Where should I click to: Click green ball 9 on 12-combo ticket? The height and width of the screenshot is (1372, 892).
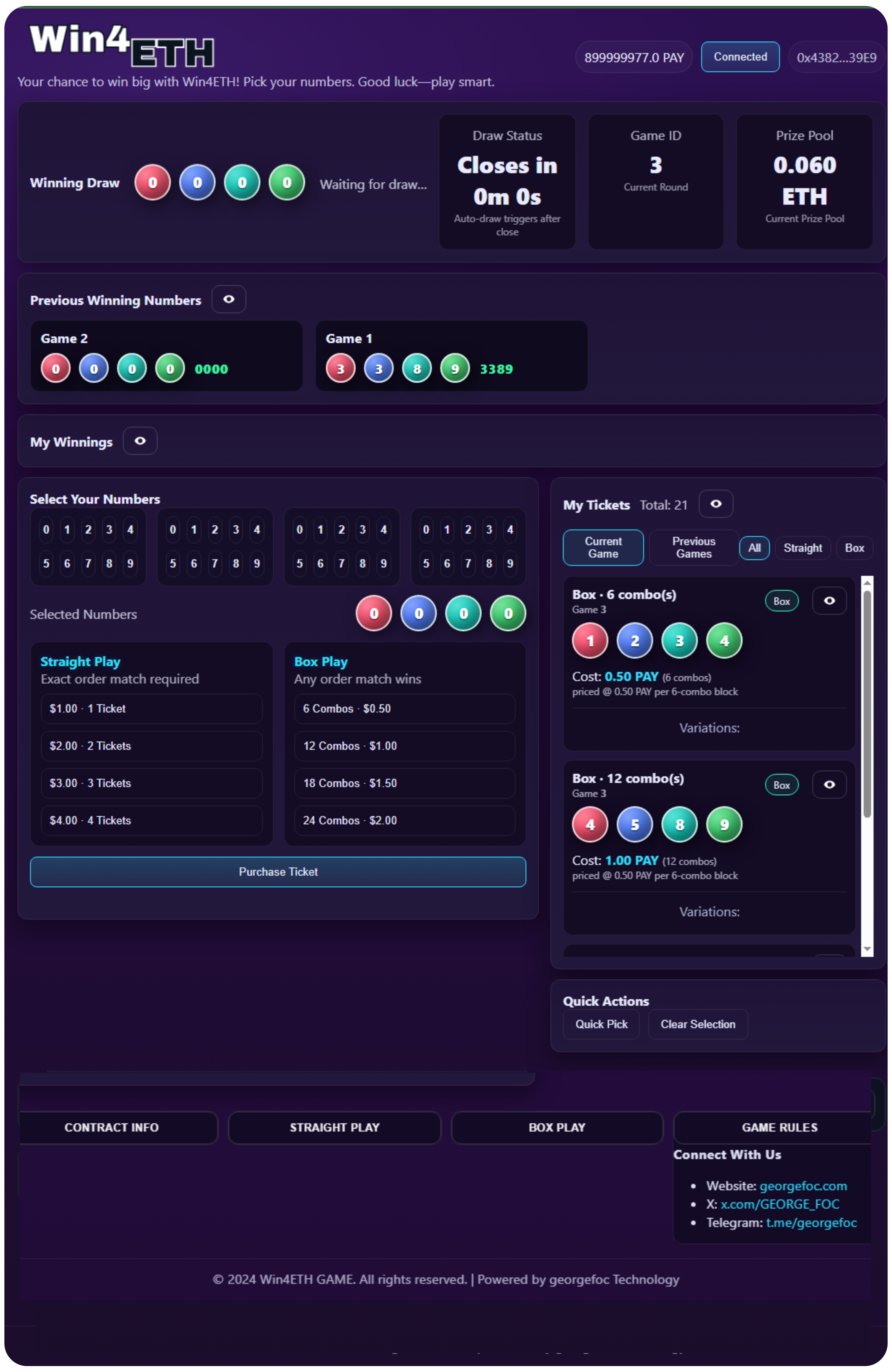click(x=724, y=824)
